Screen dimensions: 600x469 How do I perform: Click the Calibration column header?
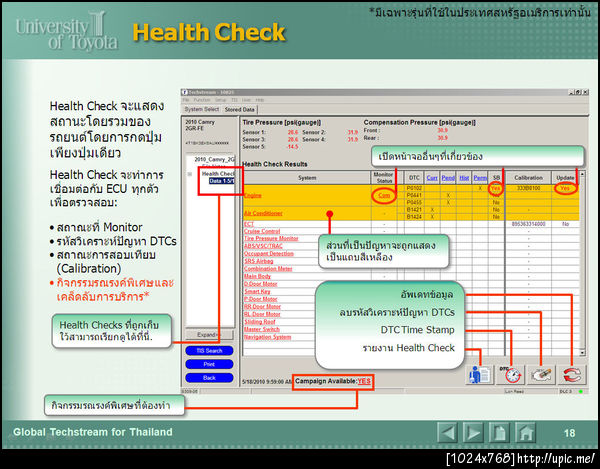(x=528, y=178)
